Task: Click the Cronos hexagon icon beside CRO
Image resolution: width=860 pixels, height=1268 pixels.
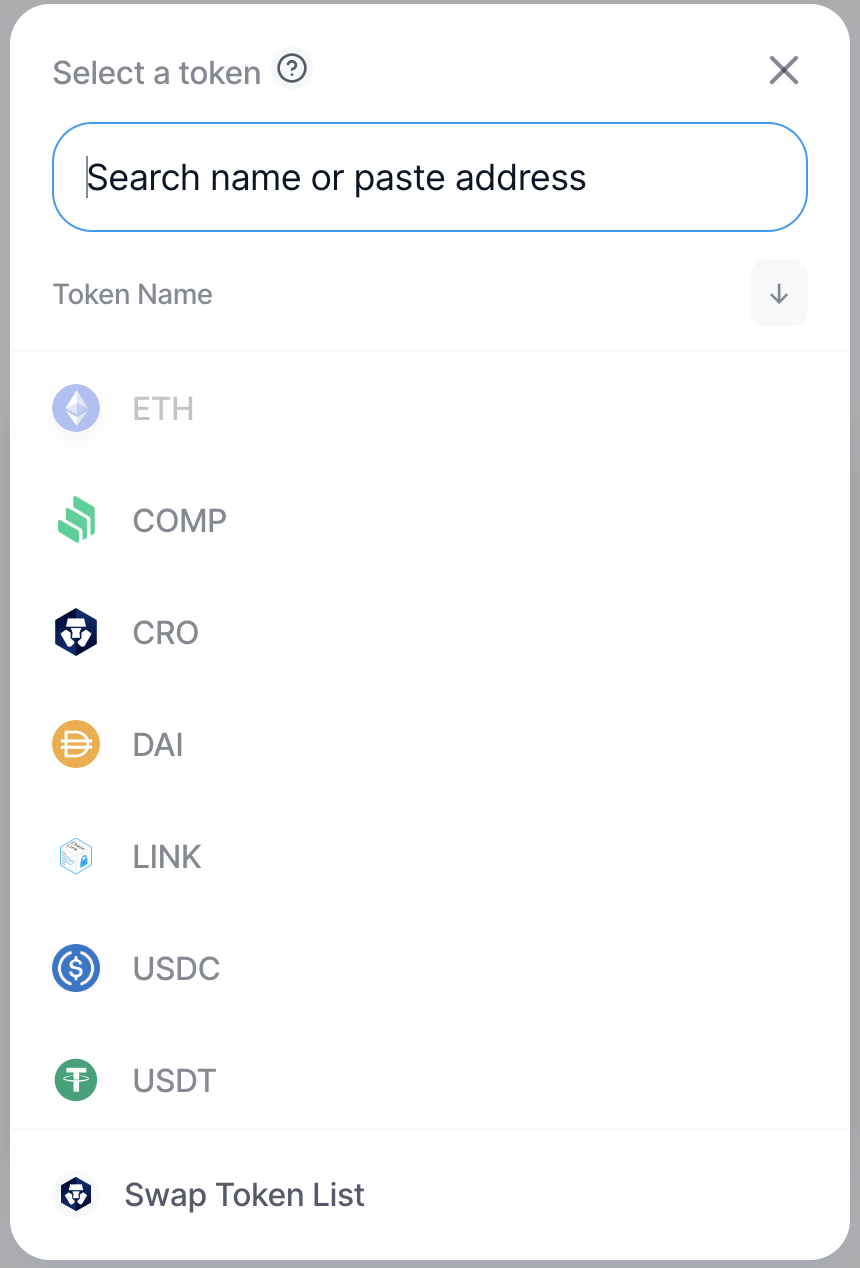Action: pyautogui.click(x=76, y=632)
